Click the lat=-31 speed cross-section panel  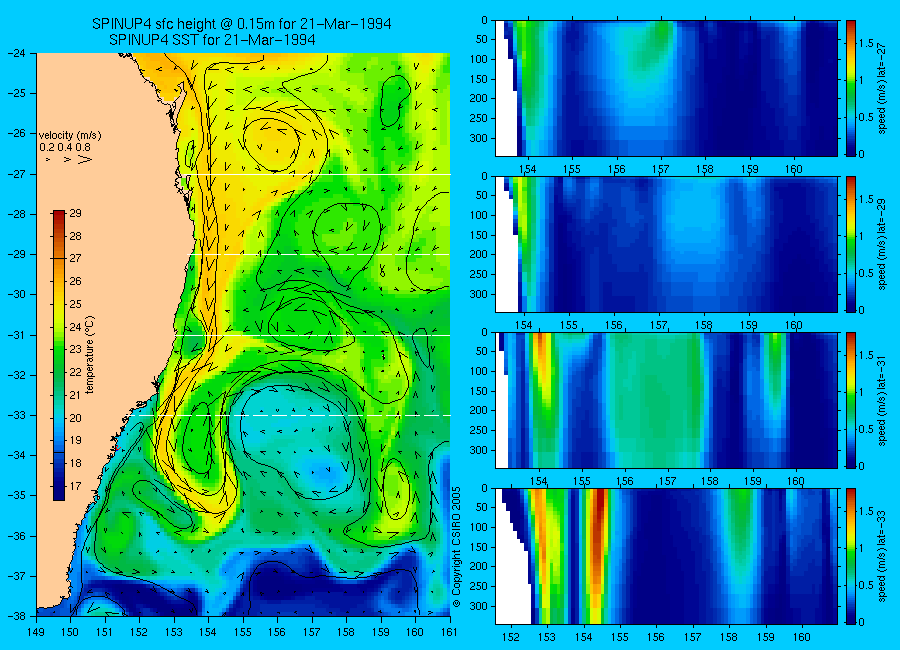pos(666,400)
